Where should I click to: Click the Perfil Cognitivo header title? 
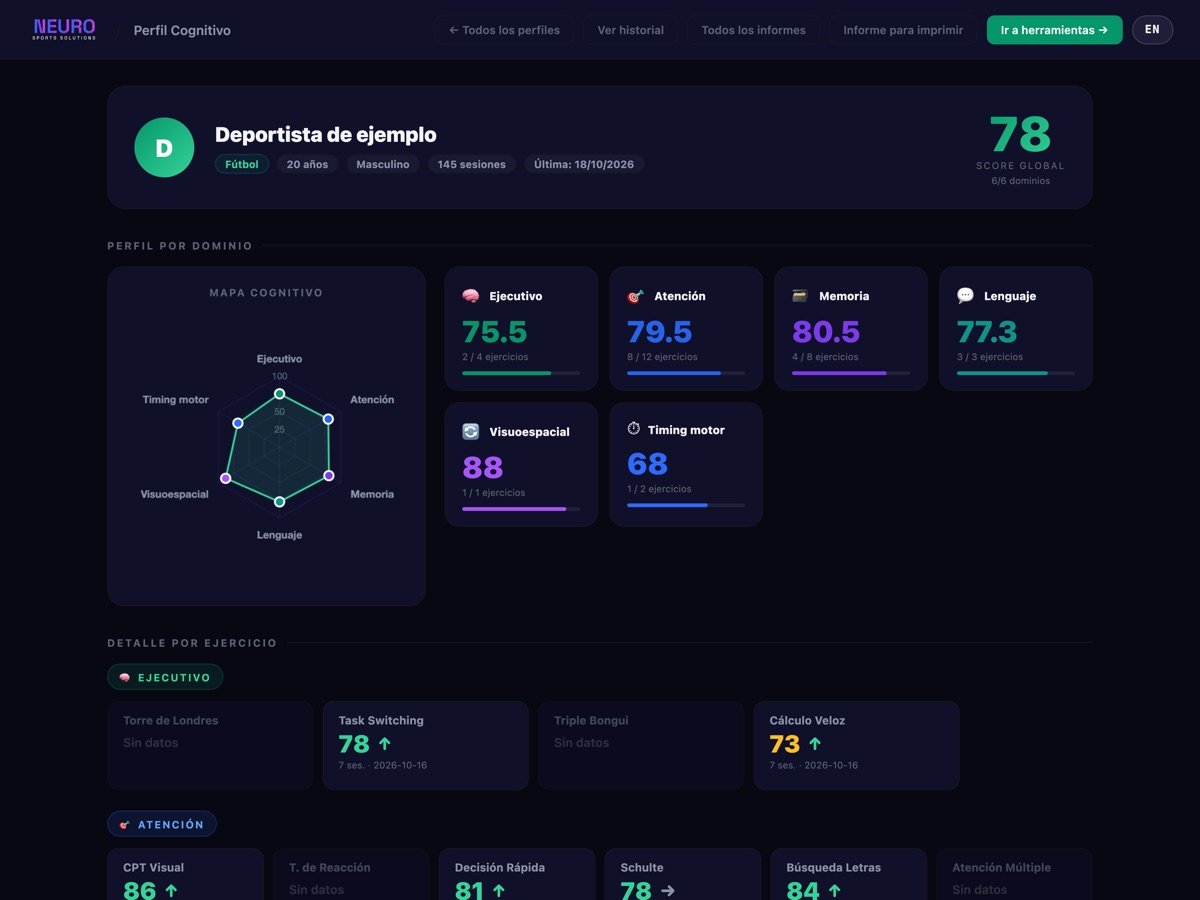[x=182, y=30]
